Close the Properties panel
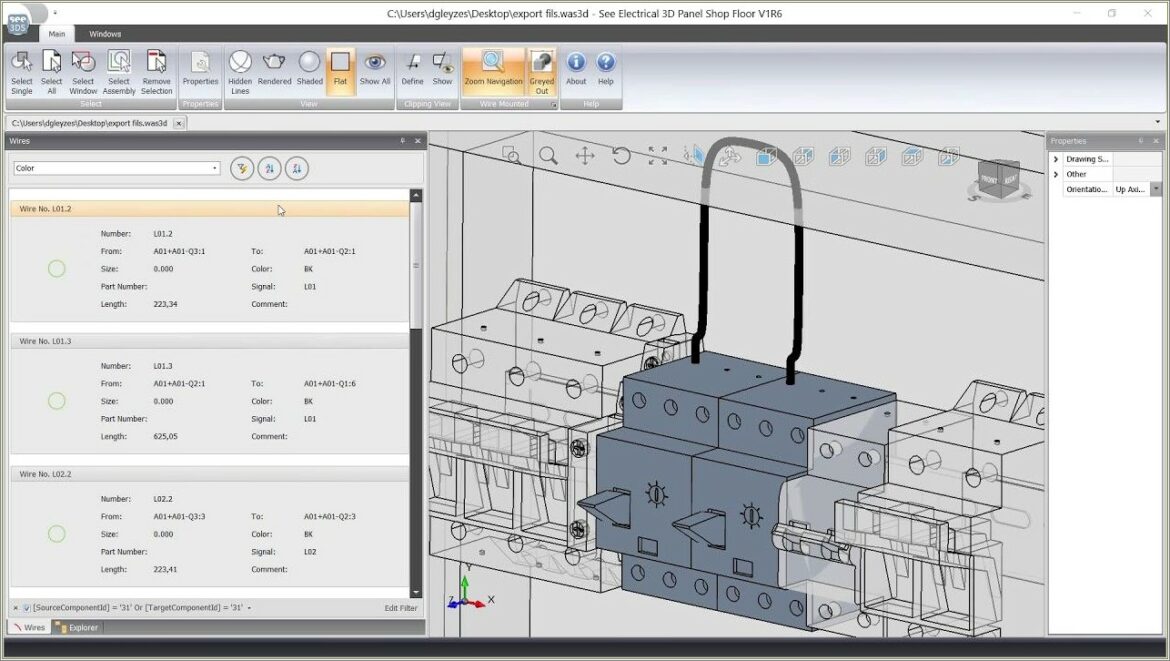Image resolution: width=1170 pixels, height=661 pixels. point(1156,140)
